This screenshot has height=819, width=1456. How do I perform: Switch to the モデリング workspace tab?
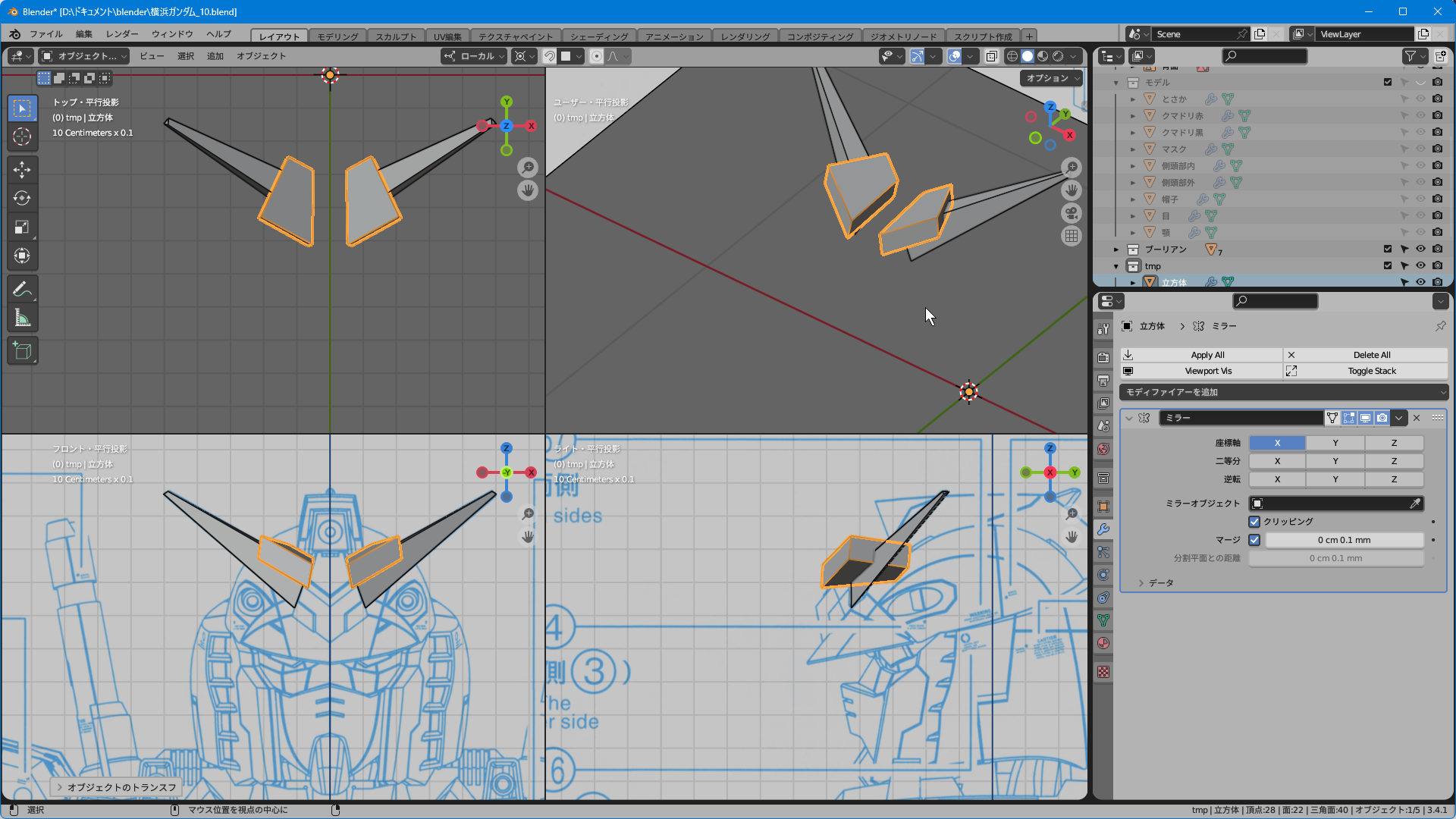click(337, 36)
